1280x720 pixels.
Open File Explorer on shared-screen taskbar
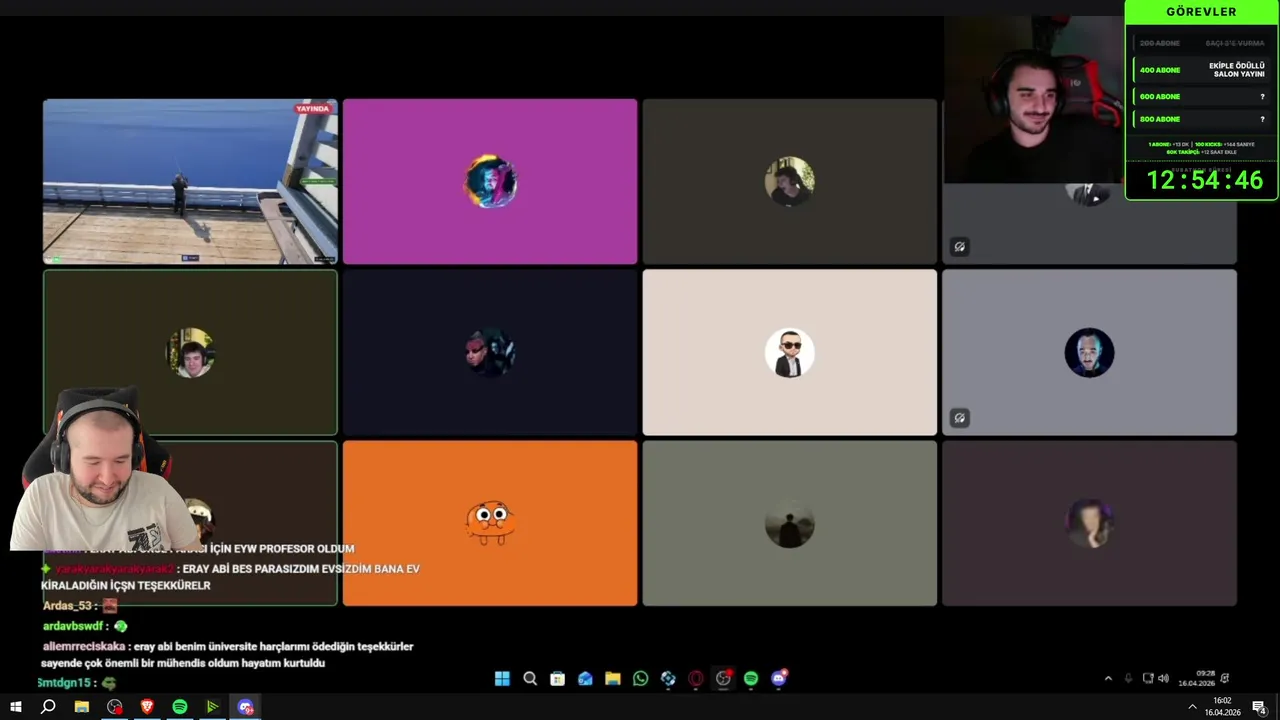point(613,678)
